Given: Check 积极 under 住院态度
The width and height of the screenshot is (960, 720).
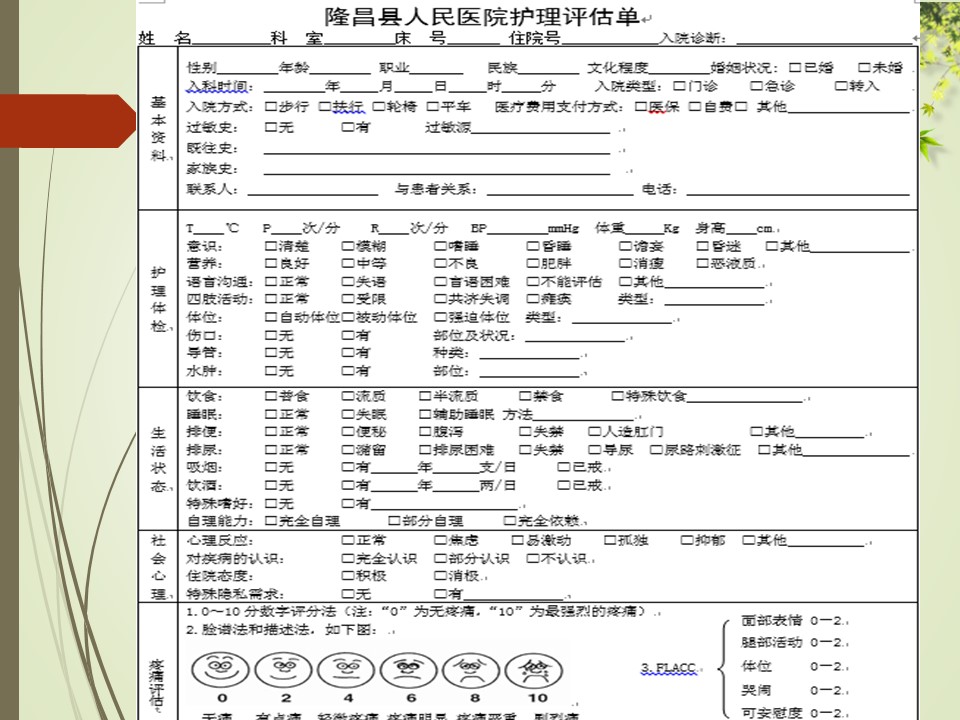Looking at the screenshot, I should point(347,576).
